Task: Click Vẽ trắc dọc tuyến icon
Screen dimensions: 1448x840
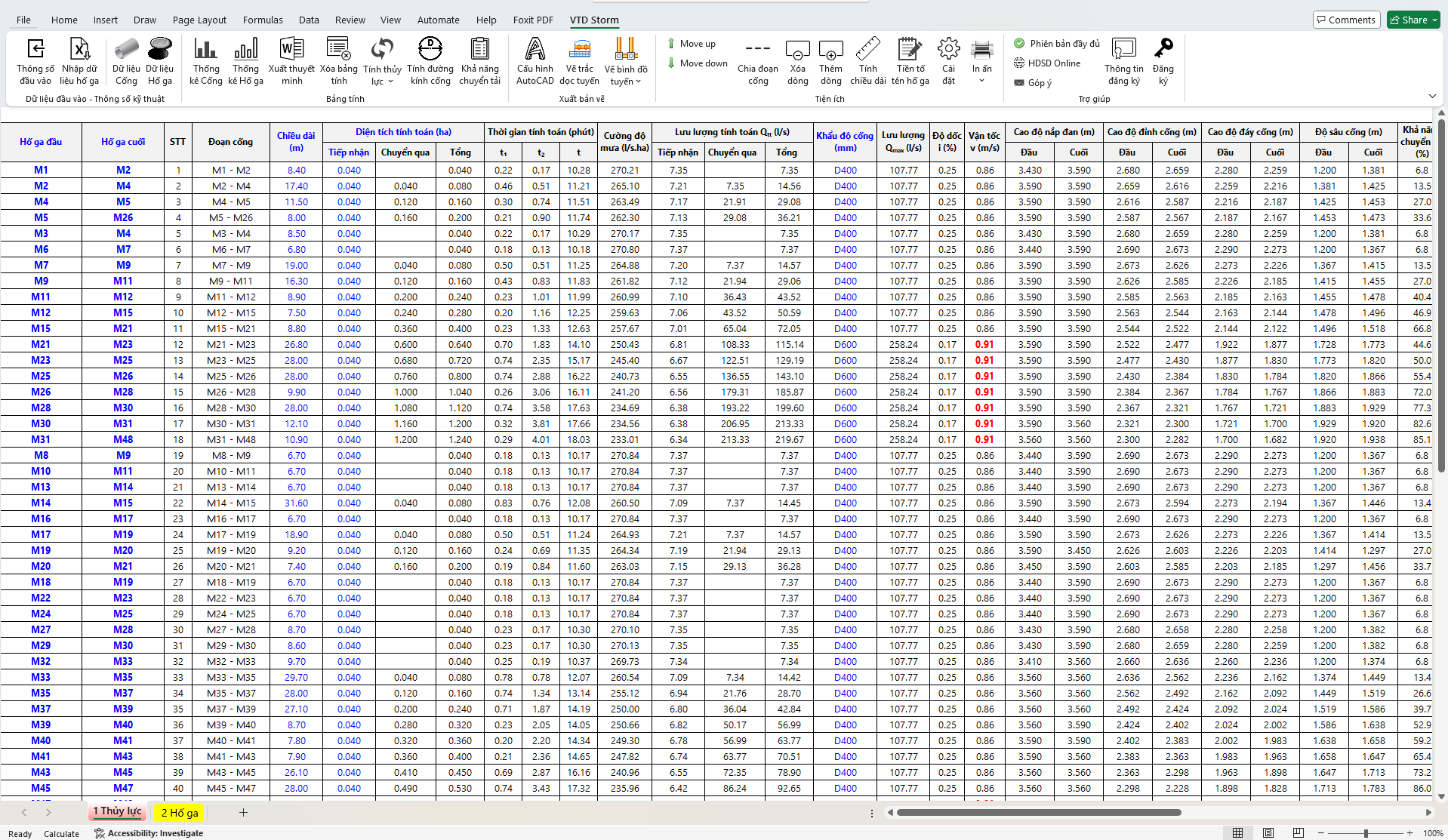Action: click(x=579, y=50)
